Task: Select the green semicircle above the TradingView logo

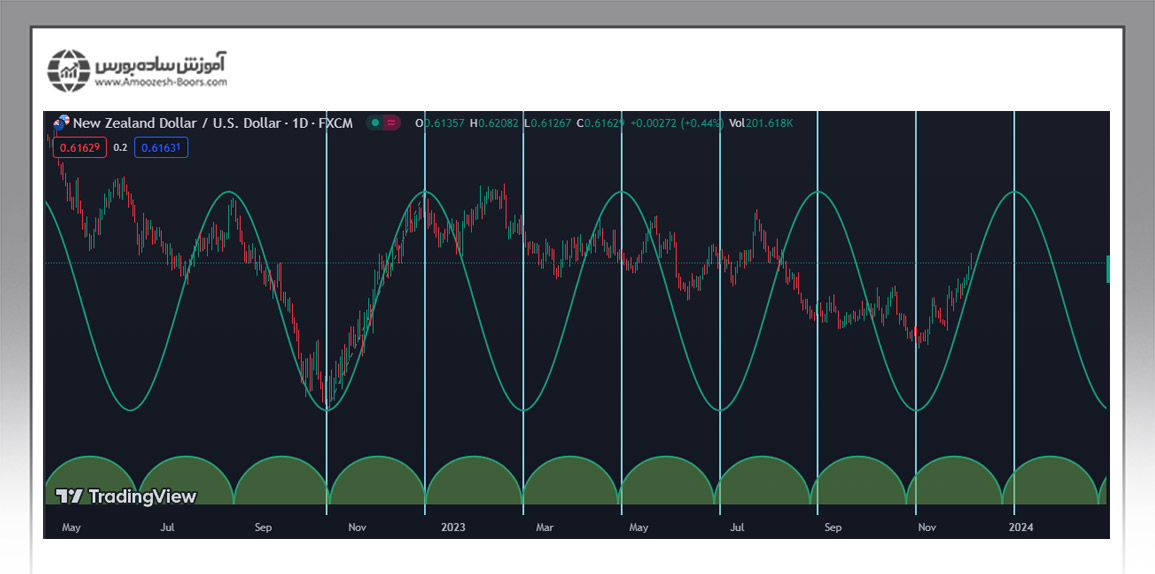Action: coord(88,470)
